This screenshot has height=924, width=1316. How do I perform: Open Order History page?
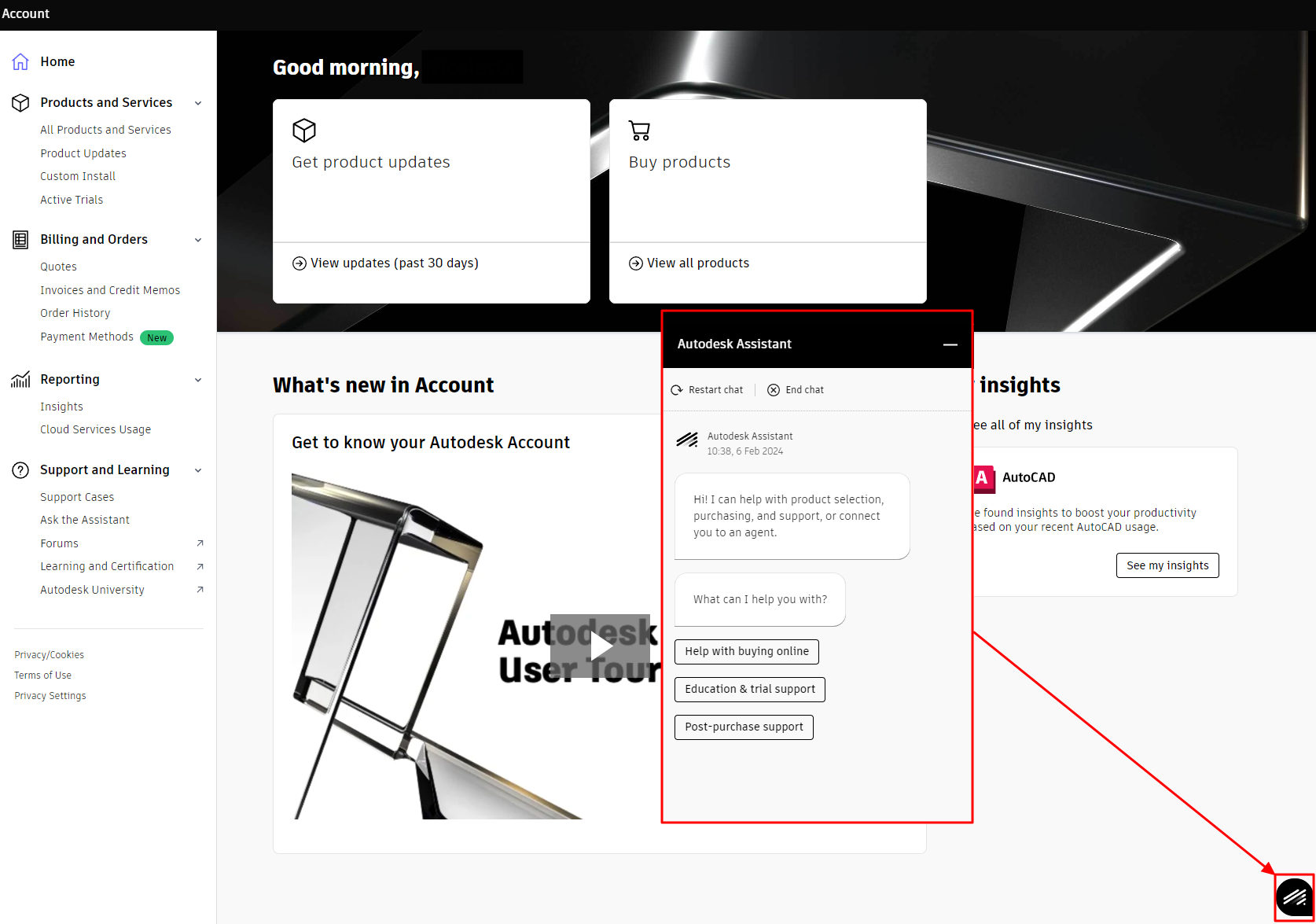point(75,313)
